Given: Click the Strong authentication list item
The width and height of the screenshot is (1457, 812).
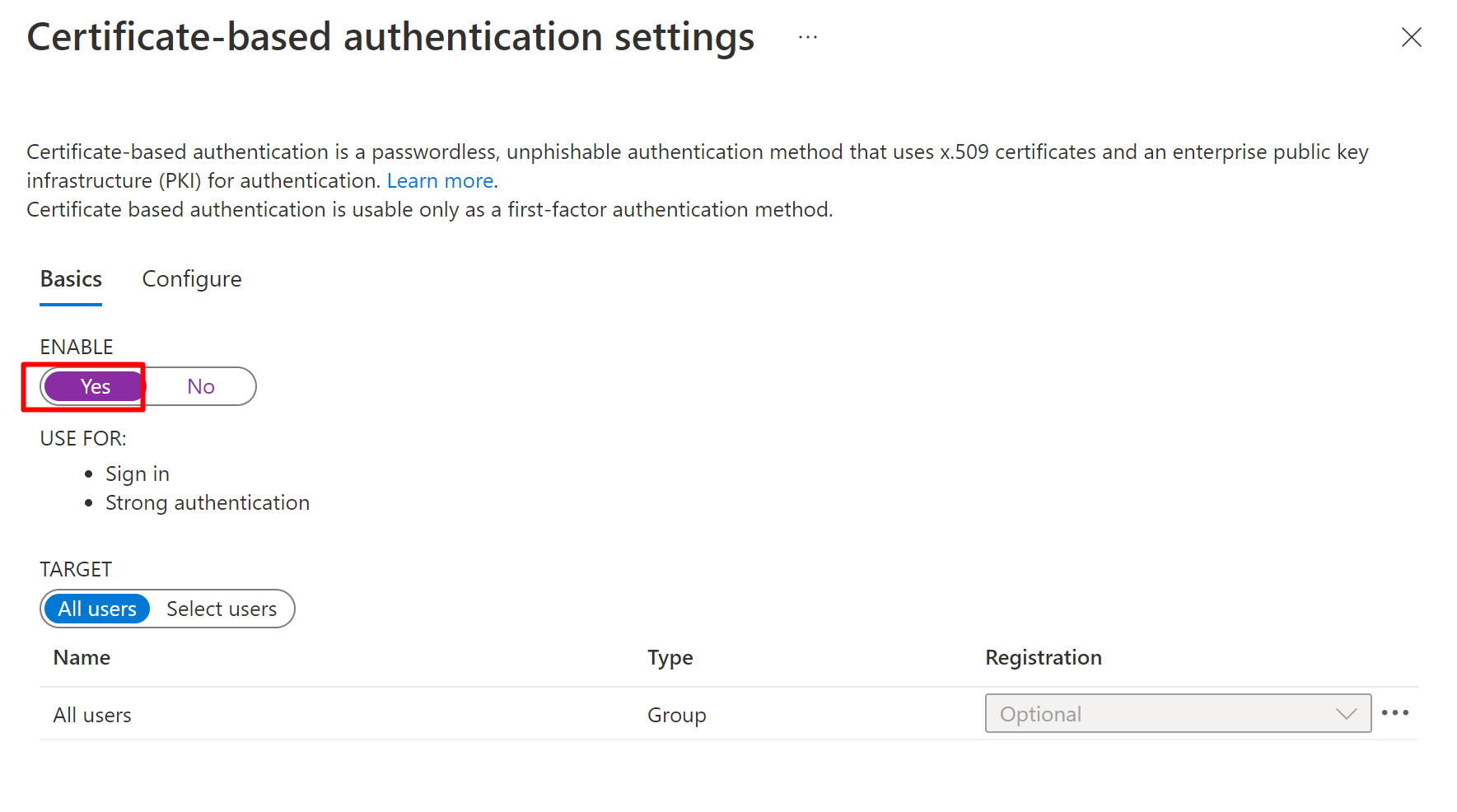Looking at the screenshot, I should click(208, 503).
